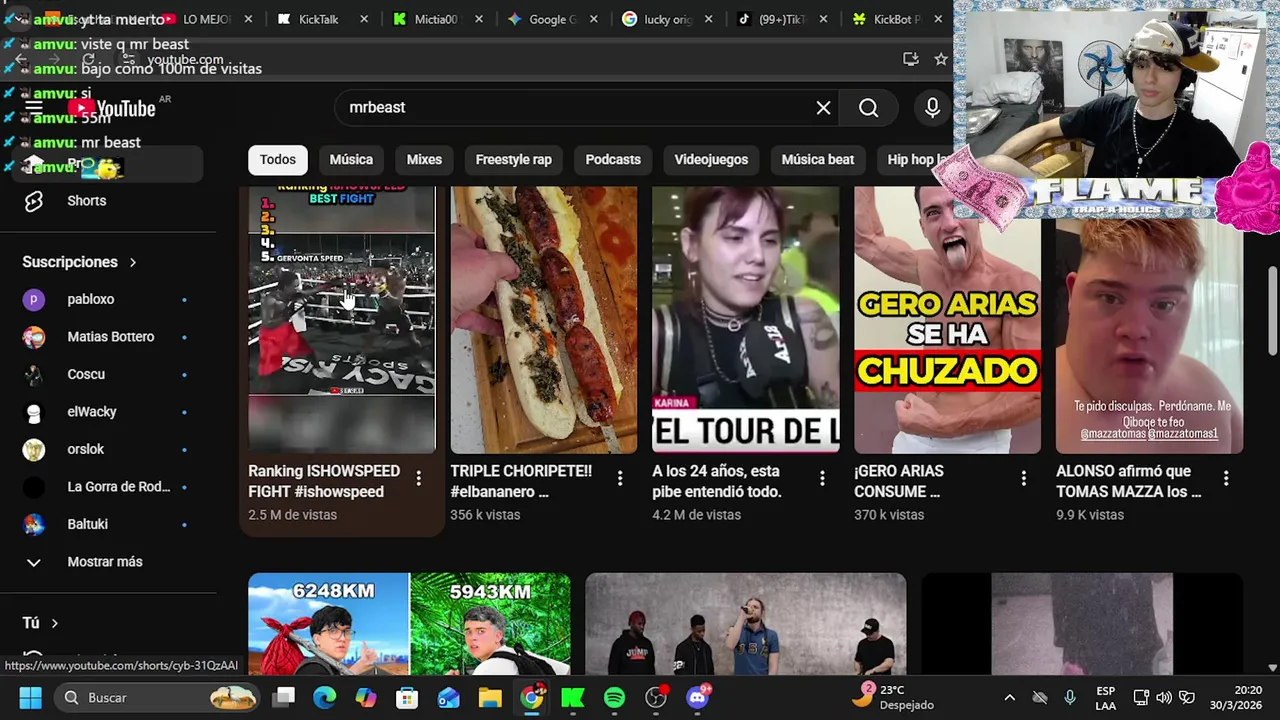Open options for GERO ARIAS CONSUME short

point(1023,479)
